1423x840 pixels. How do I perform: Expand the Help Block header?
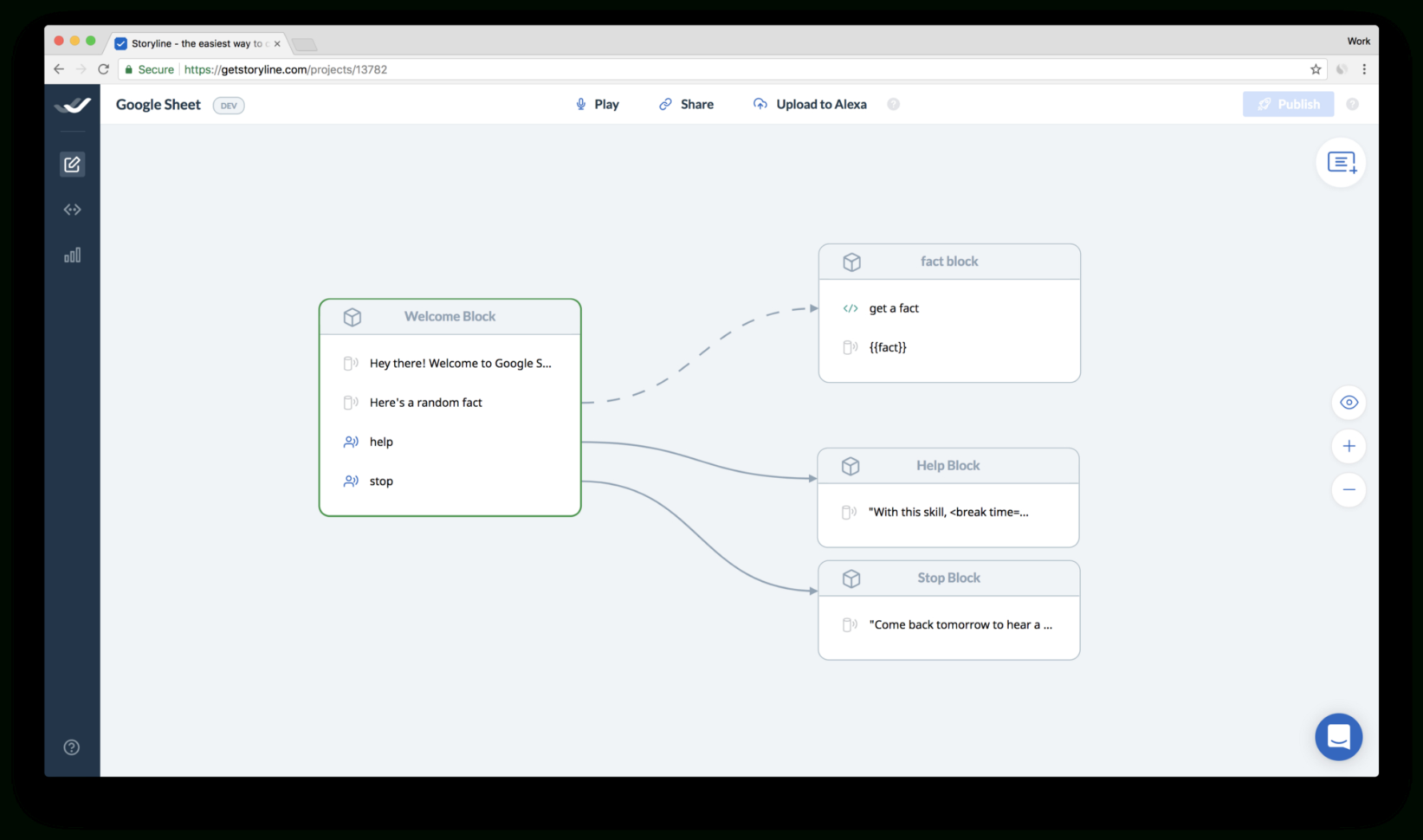[x=948, y=465]
